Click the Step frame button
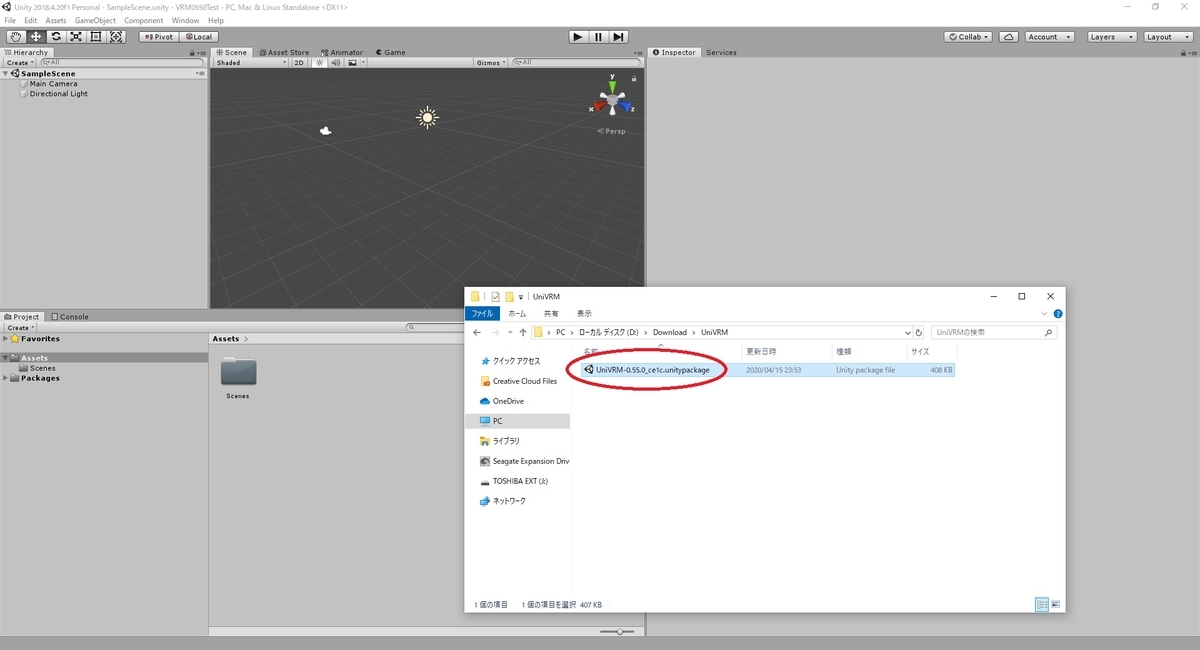 tap(618, 37)
